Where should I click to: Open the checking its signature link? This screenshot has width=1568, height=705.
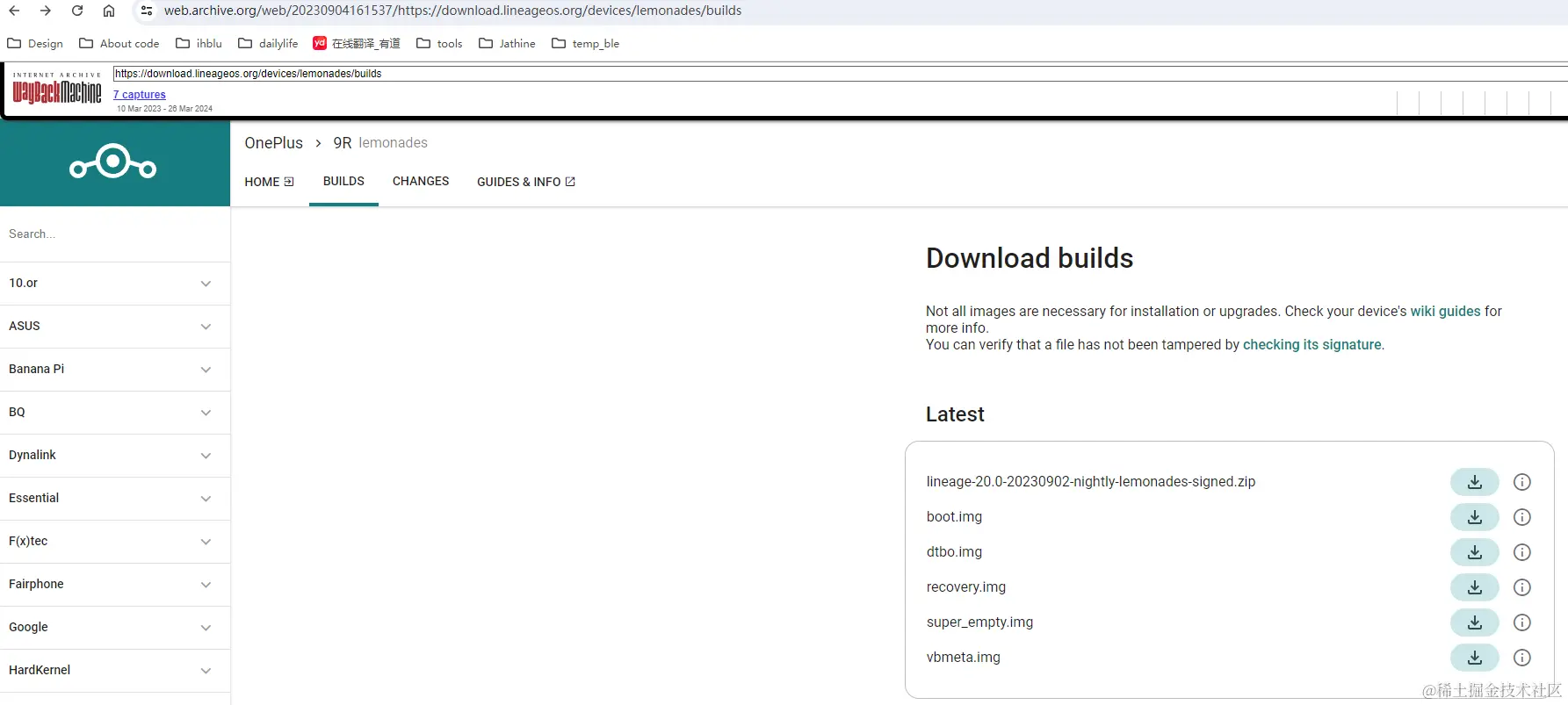pyautogui.click(x=1311, y=345)
